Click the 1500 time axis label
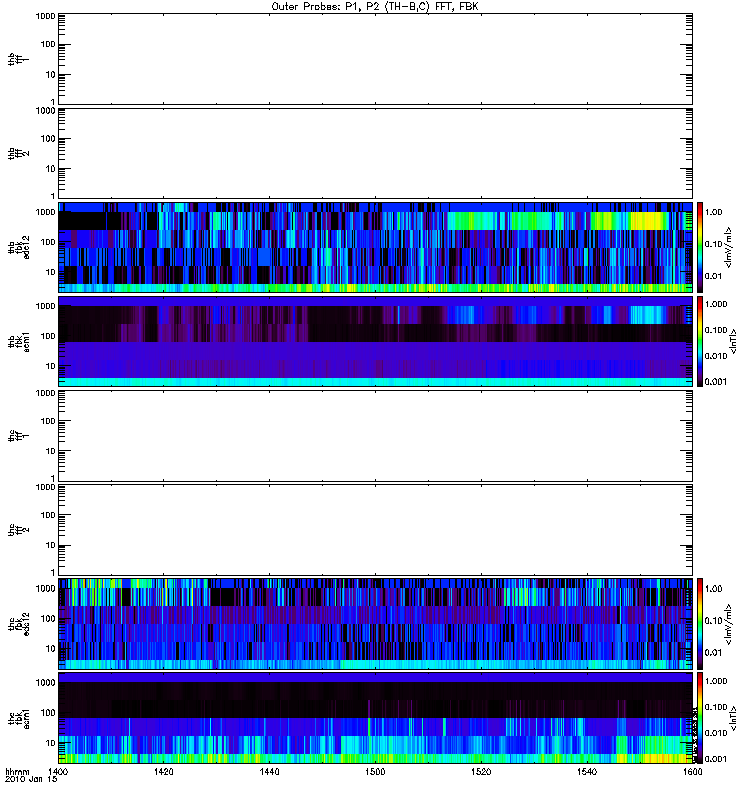The image size is (750, 800). click(x=375, y=772)
